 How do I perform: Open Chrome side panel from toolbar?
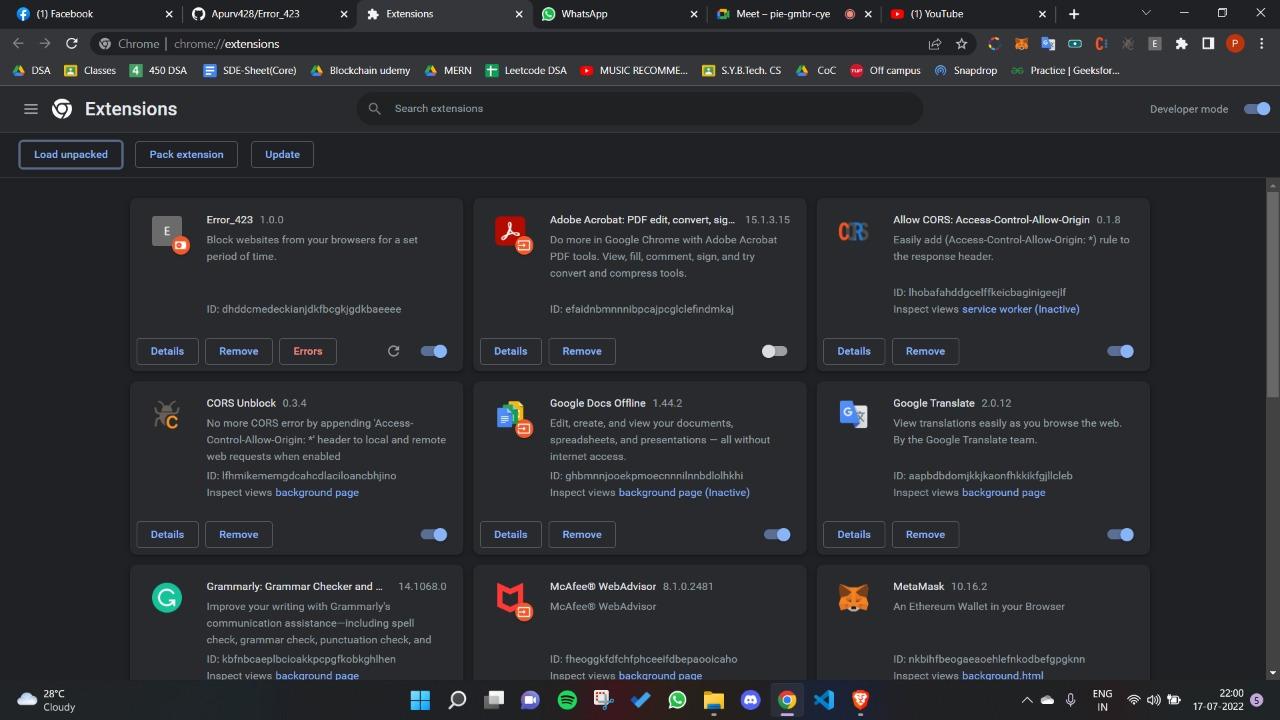coord(1208,43)
